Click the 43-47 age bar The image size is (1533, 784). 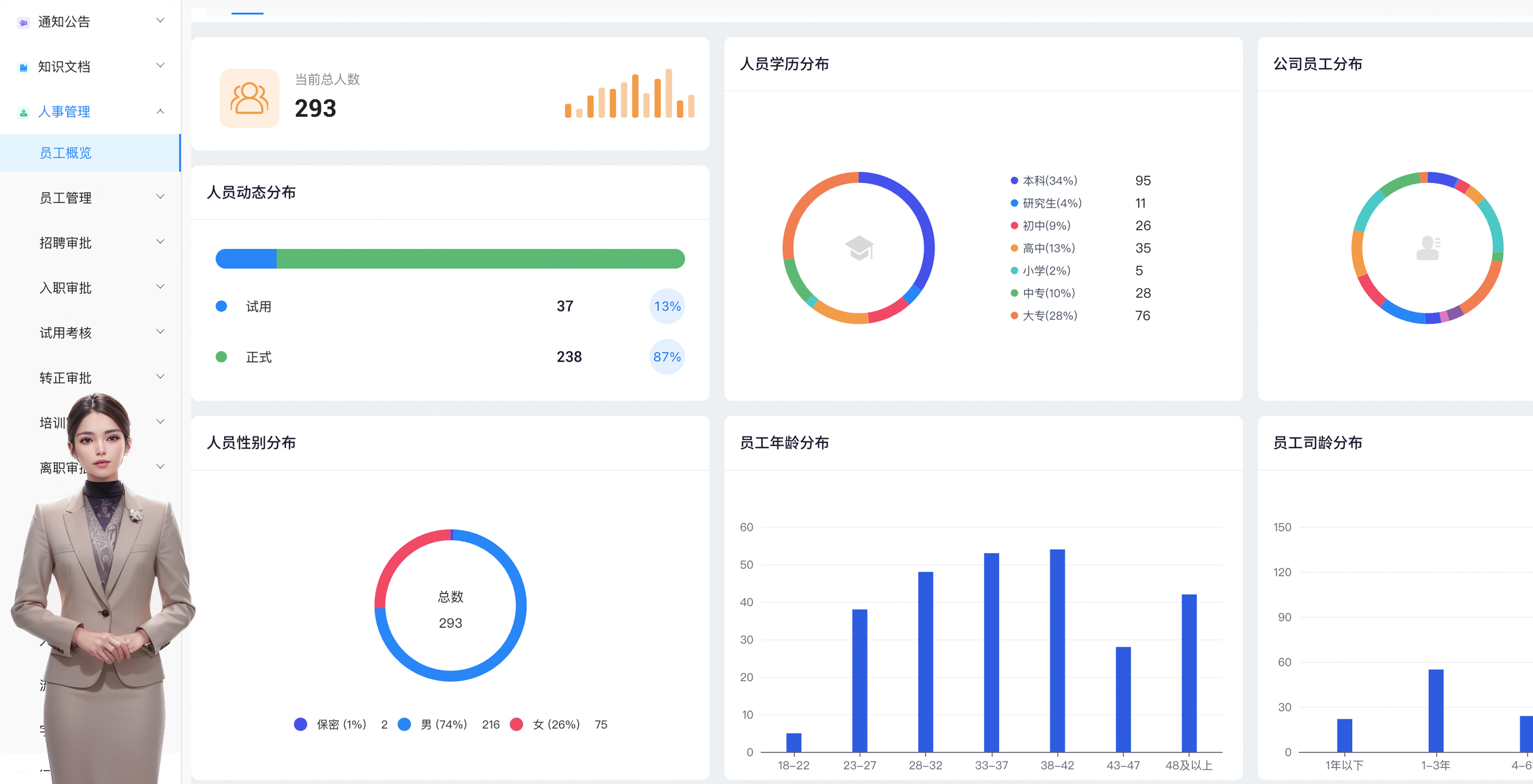[1123, 699]
